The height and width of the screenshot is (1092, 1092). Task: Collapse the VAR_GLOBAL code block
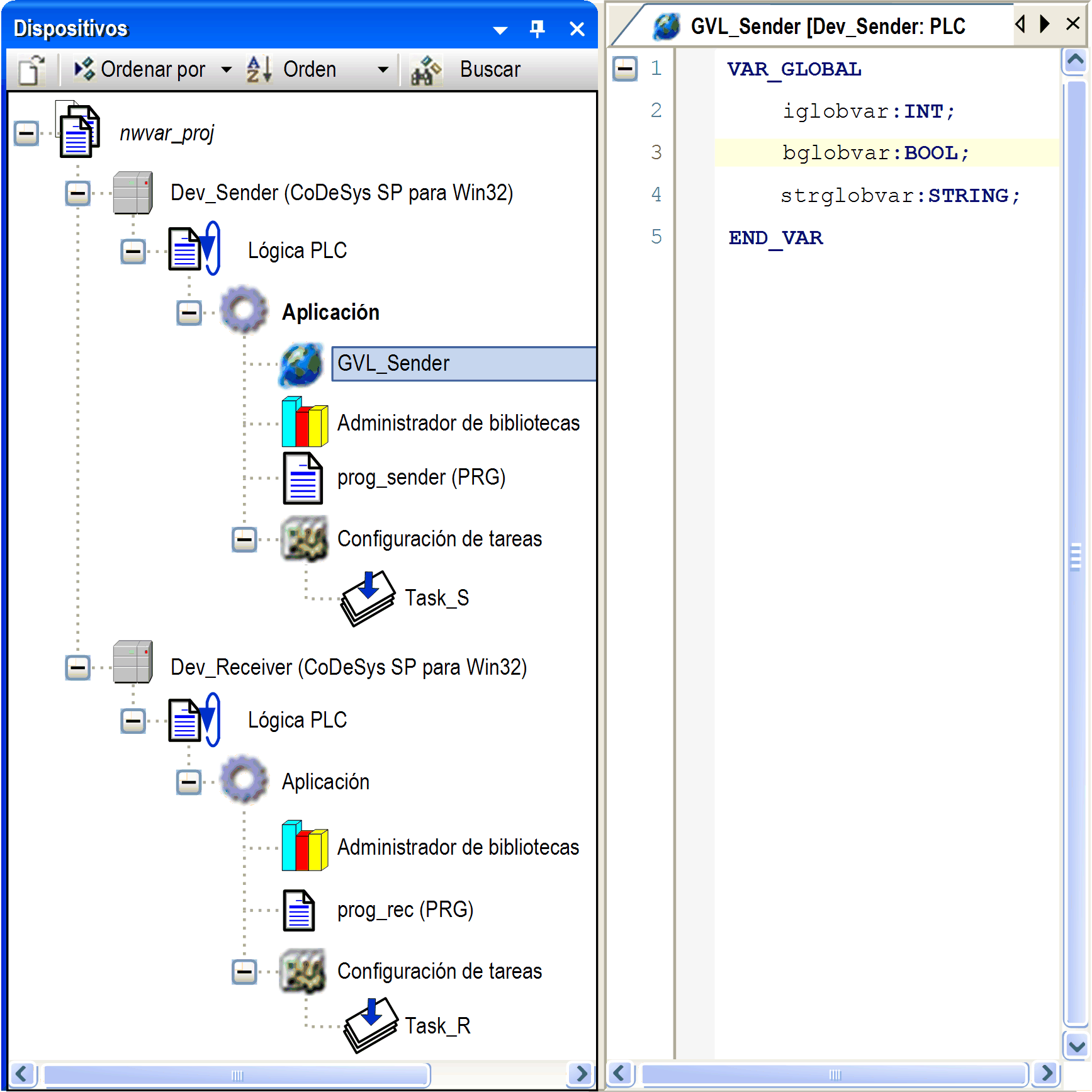point(625,69)
